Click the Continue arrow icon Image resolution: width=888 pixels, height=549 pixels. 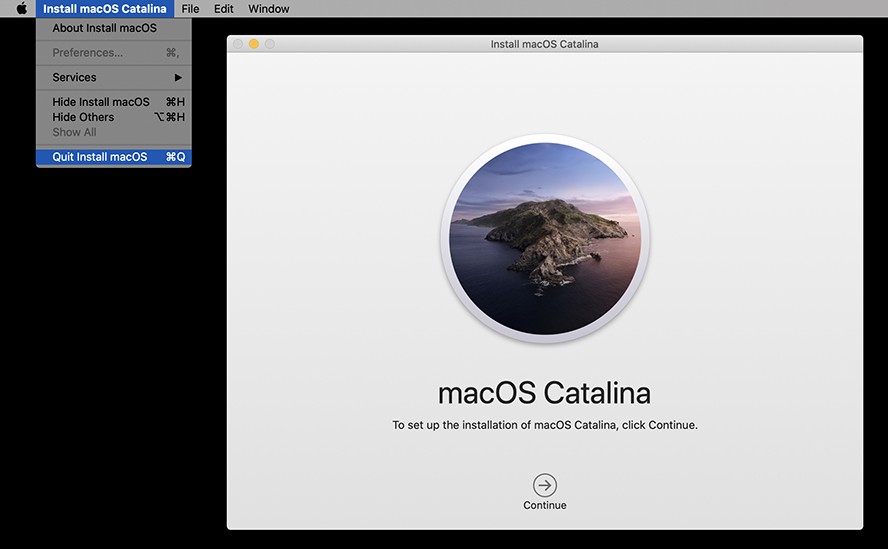pyautogui.click(x=545, y=486)
